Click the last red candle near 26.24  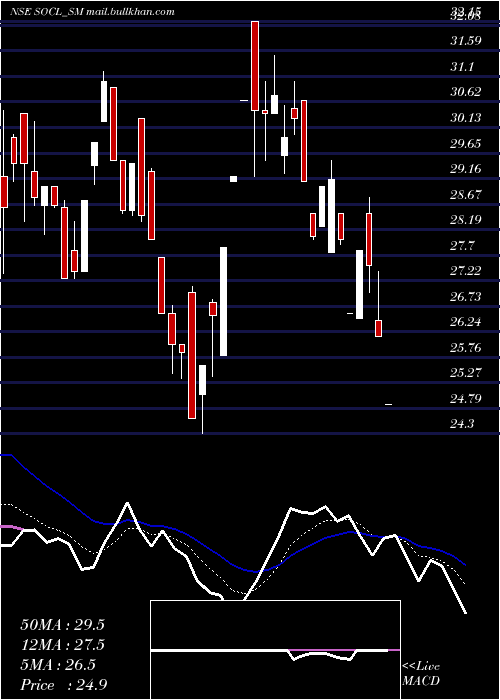[x=378, y=328]
